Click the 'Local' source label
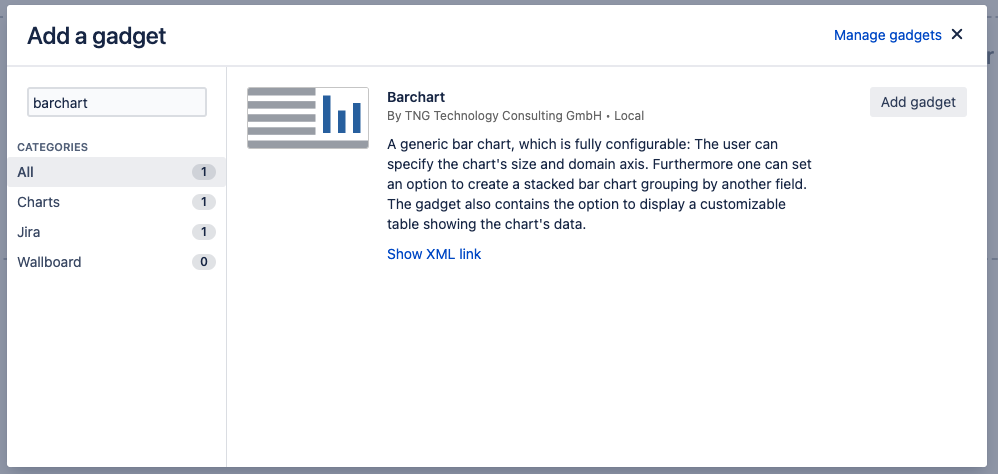The width and height of the screenshot is (998, 474). point(629,116)
